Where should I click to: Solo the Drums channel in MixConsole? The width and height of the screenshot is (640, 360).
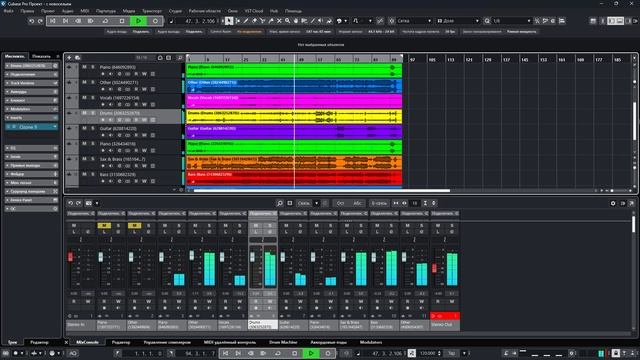pyautogui.click(x=269, y=225)
